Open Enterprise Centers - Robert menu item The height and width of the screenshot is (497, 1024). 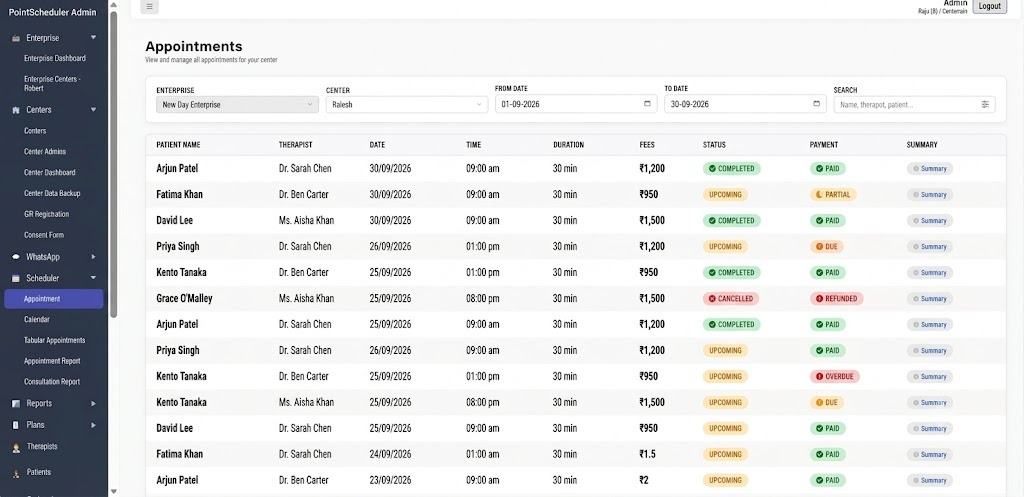point(53,83)
